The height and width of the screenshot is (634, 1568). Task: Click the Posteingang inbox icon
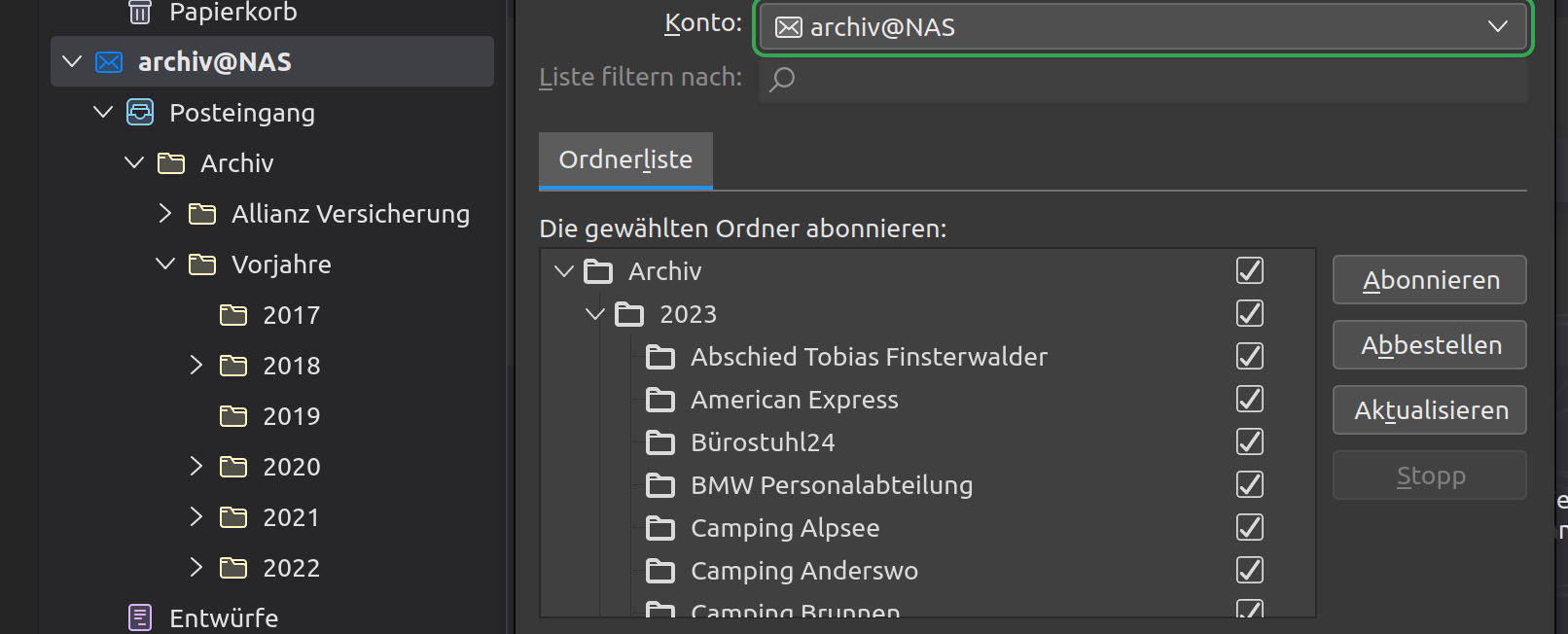point(140,113)
